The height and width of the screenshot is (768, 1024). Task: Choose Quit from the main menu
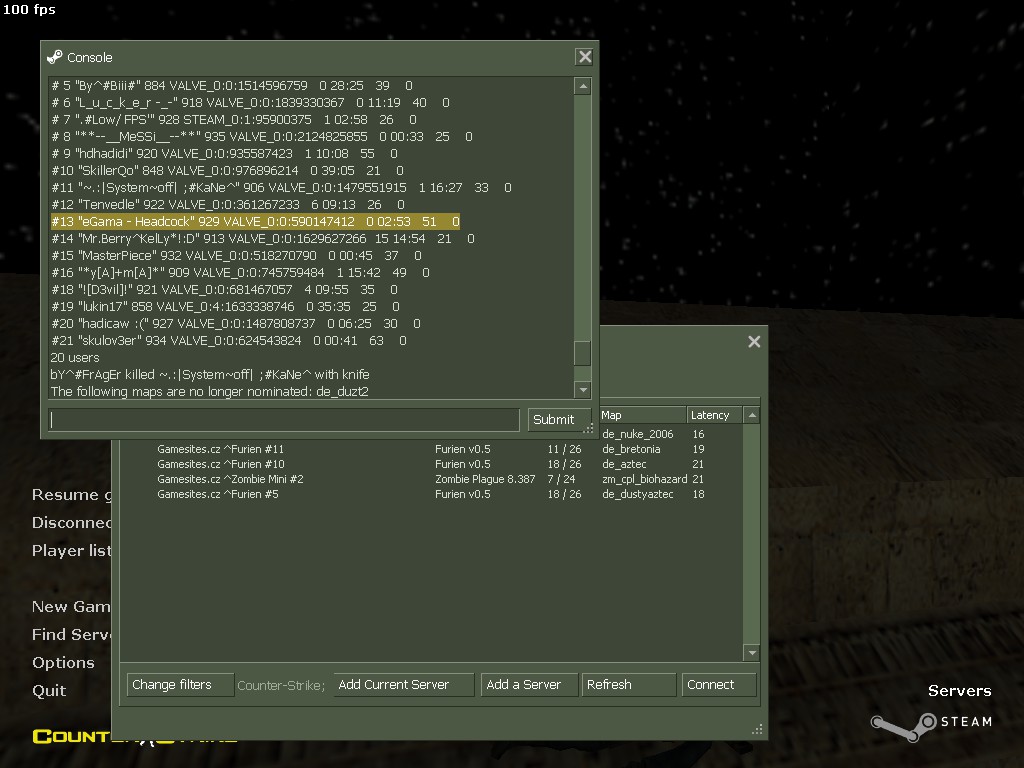coord(49,691)
